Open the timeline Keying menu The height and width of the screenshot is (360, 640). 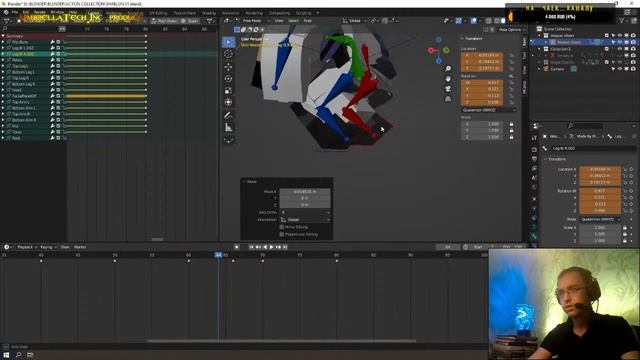coord(48,247)
